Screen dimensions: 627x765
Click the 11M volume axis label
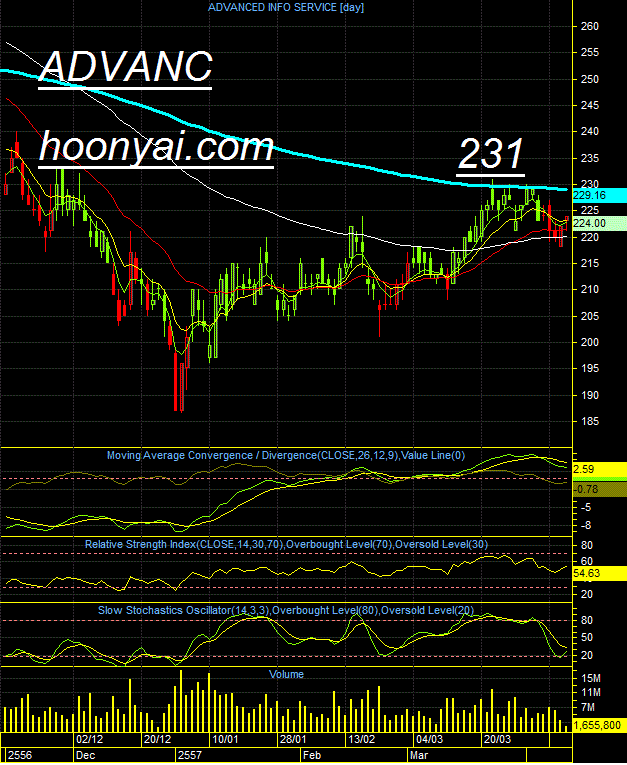[x=591, y=692]
